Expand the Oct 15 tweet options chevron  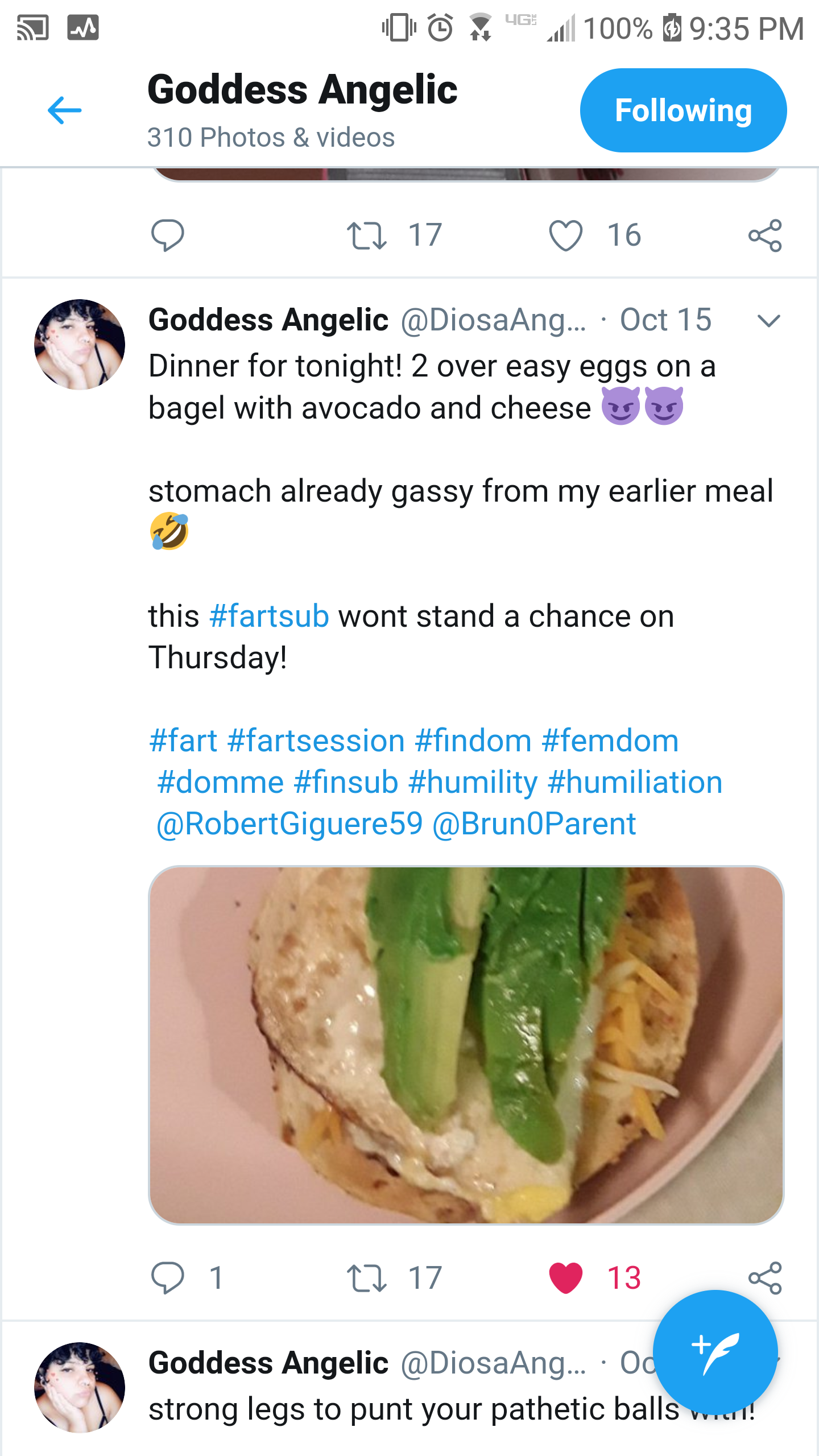pos(768,321)
